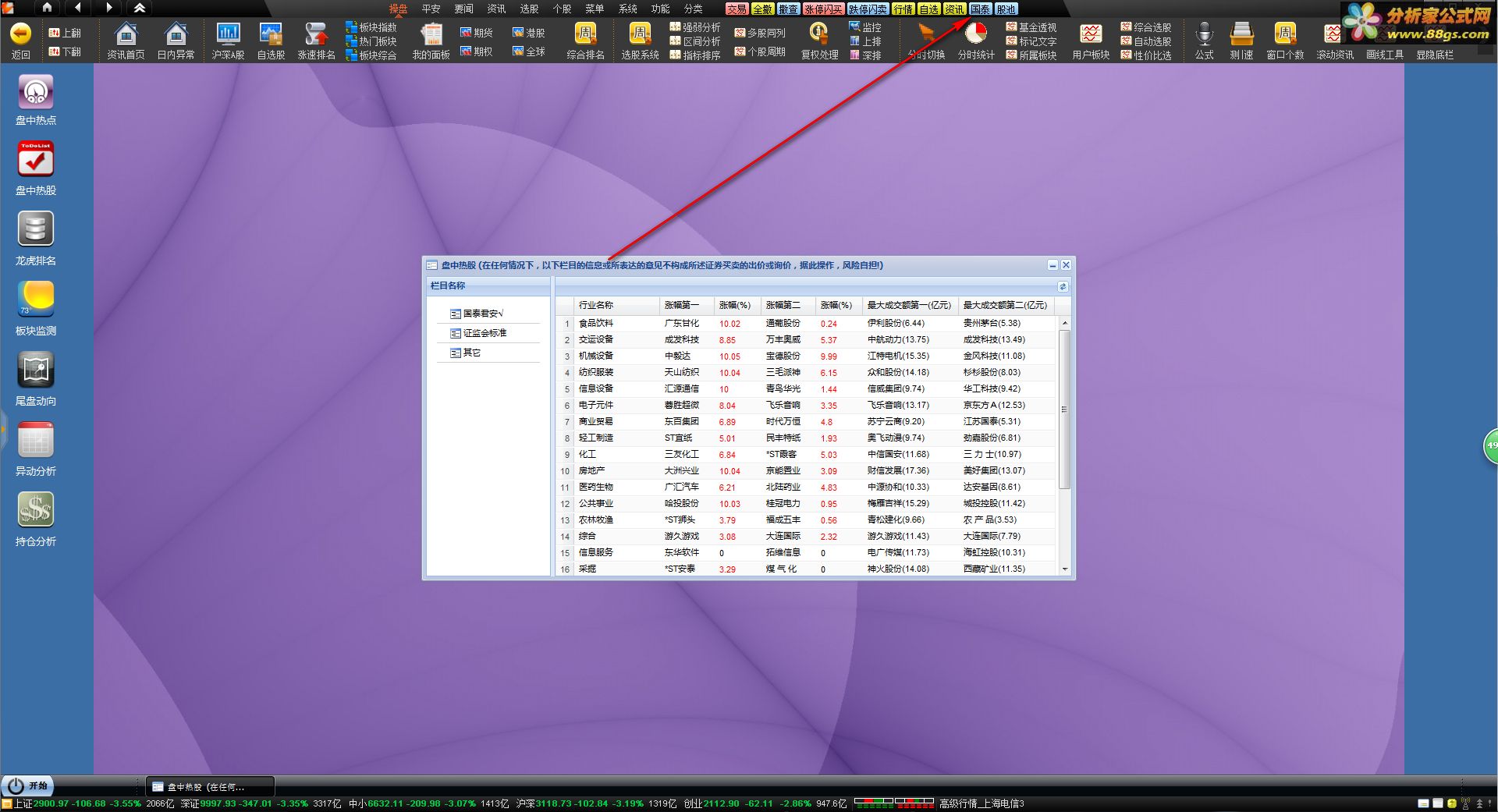This screenshot has height=812, width=1498.
Task: Click the home icon in title bar
Action: point(47,8)
